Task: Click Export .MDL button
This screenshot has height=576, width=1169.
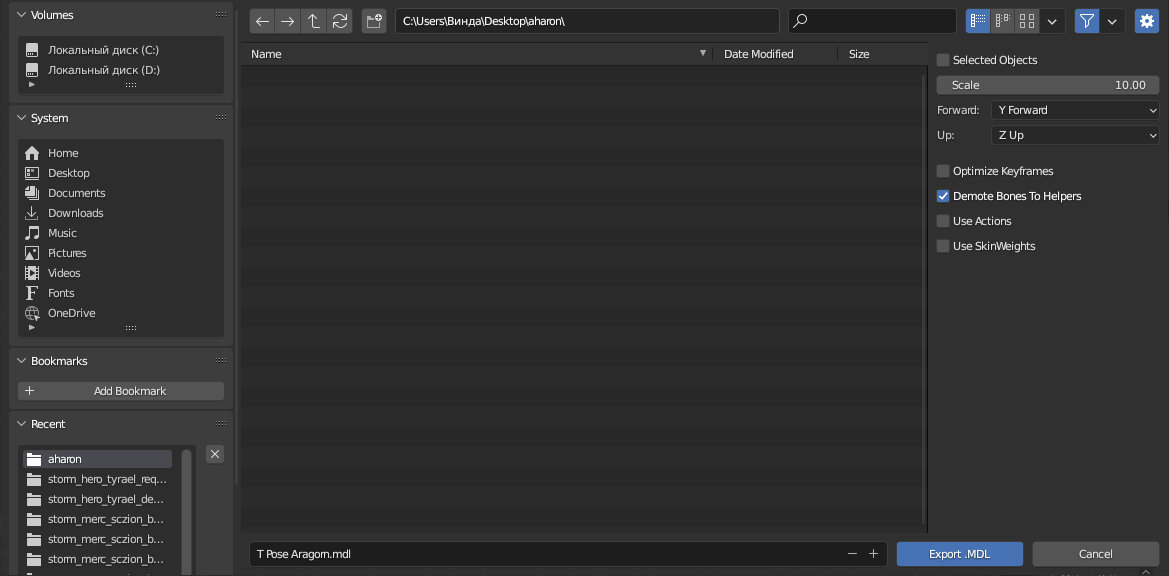Action: click(960, 554)
